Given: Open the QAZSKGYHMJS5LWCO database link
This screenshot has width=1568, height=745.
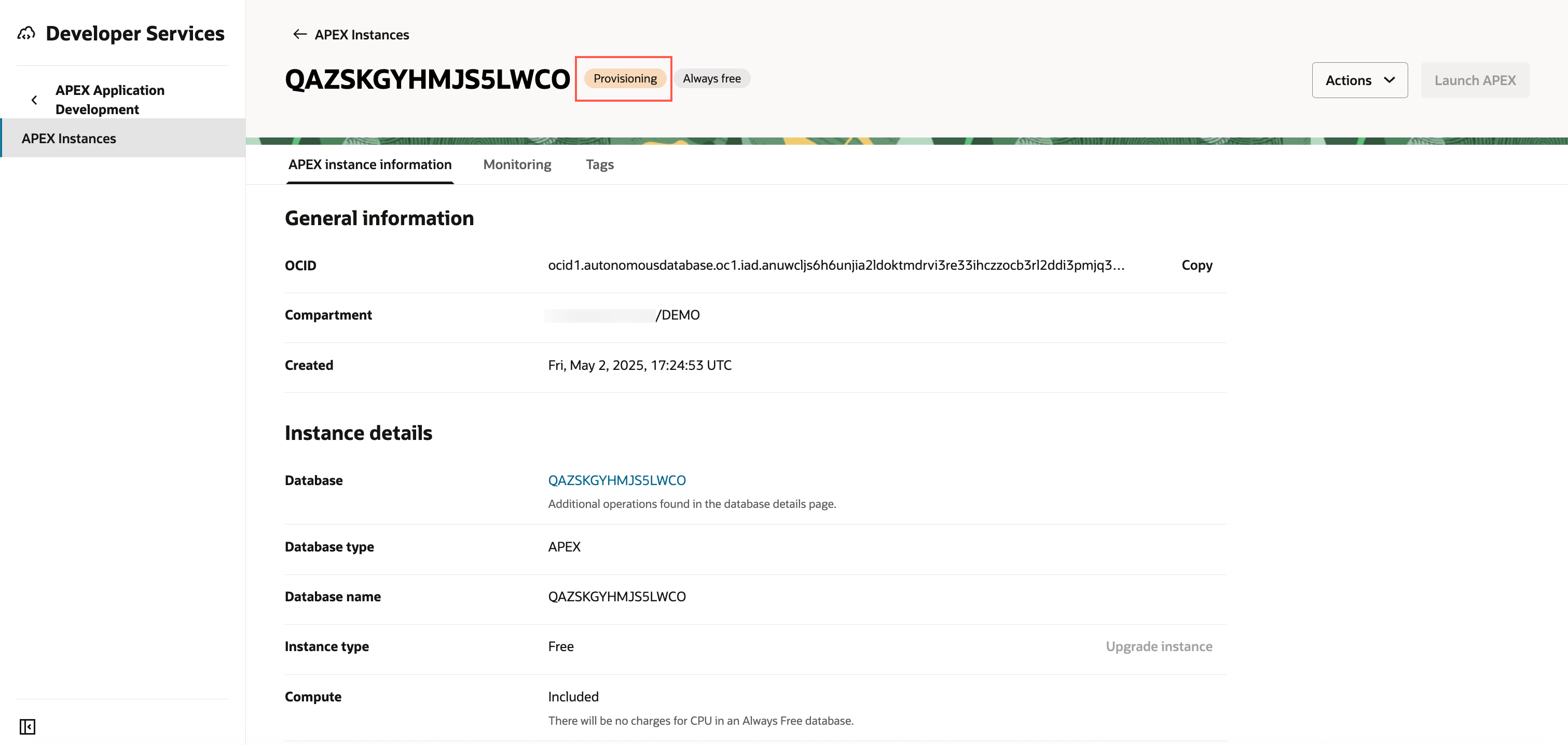Looking at the screenshot, I should pos(616,480).
